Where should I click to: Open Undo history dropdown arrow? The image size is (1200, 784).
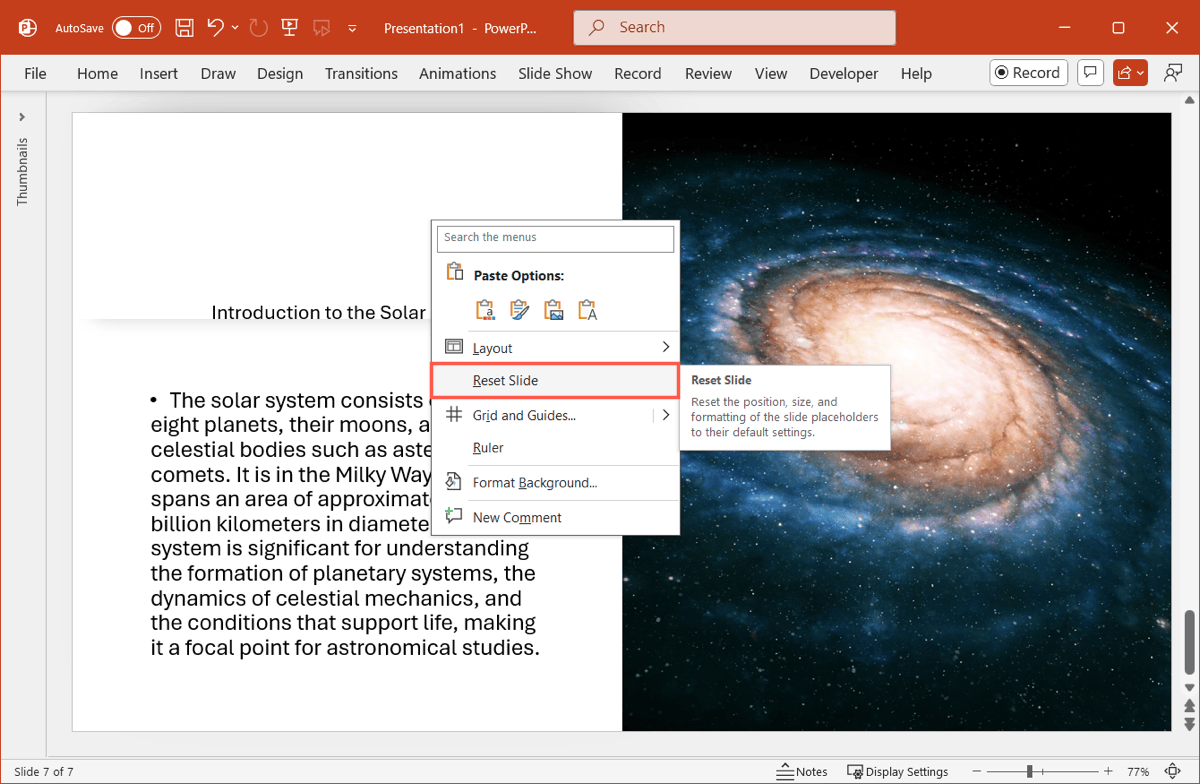[236, 28]
